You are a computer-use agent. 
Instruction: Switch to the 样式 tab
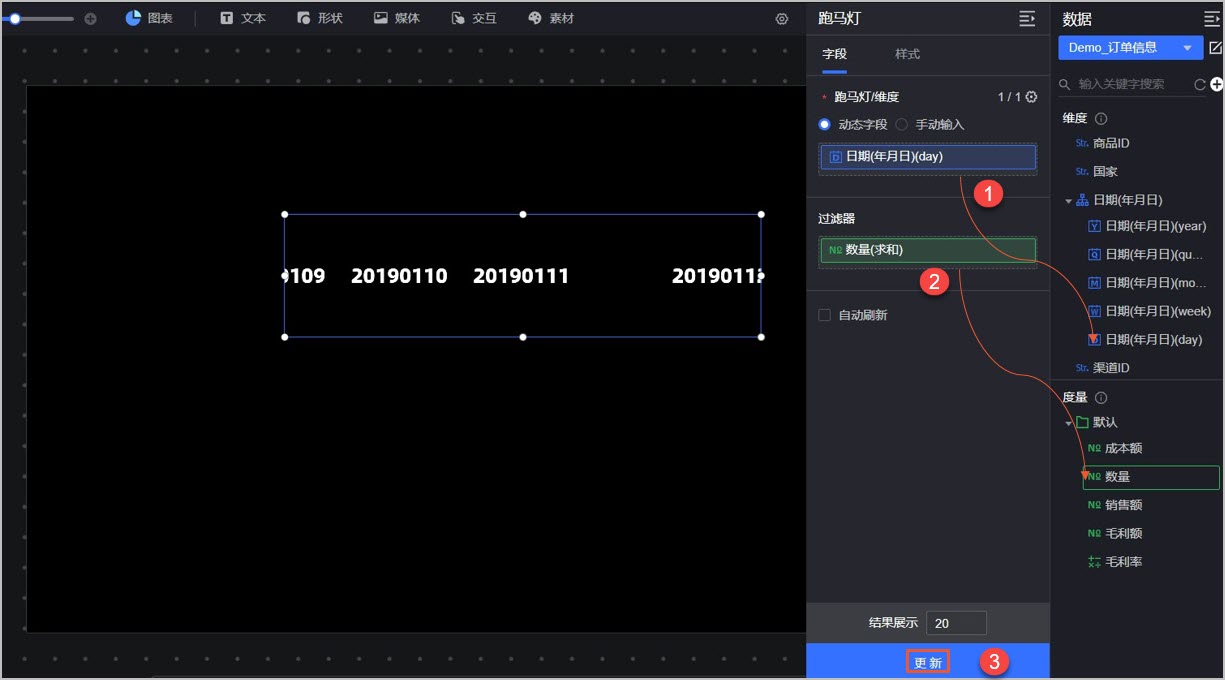pos(907,54)
